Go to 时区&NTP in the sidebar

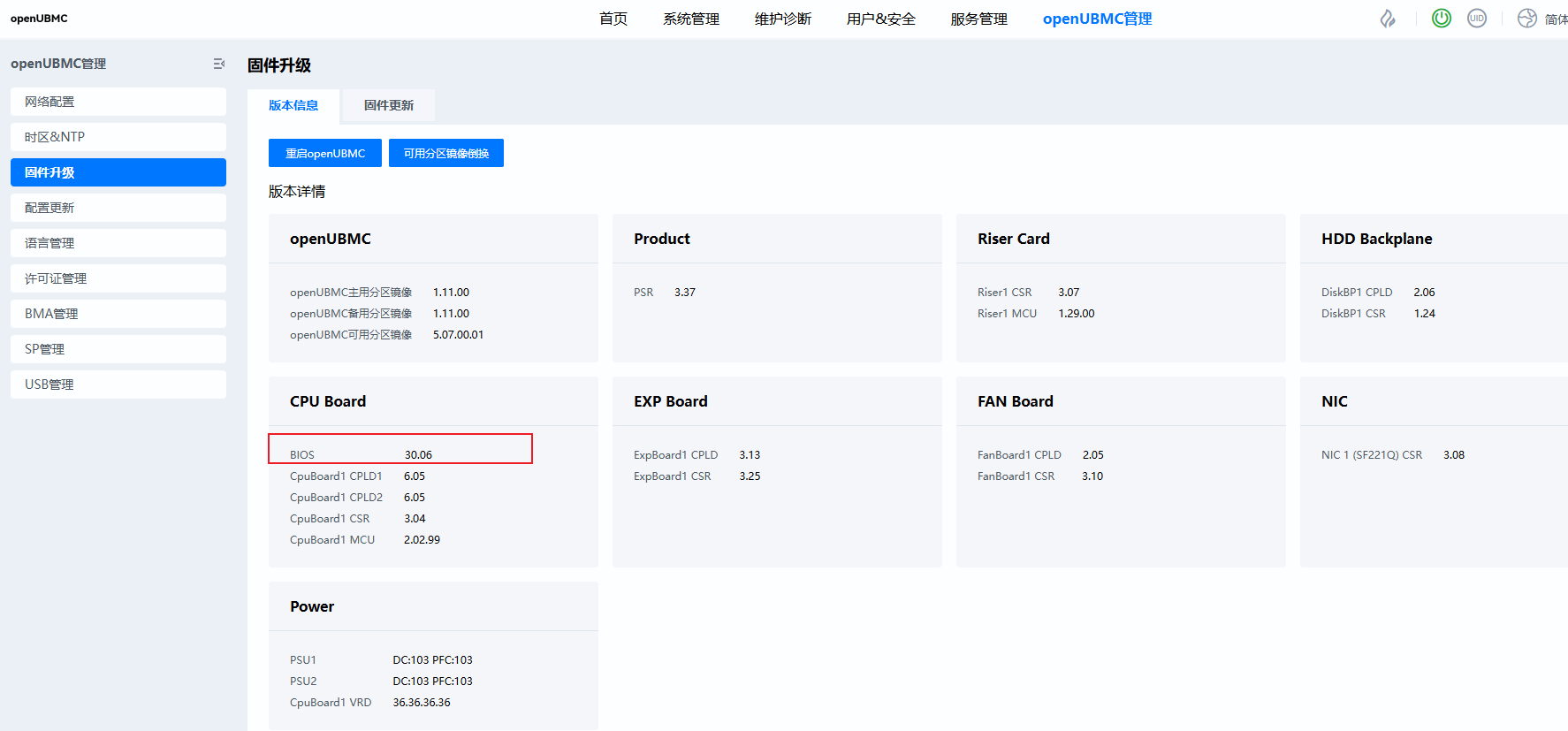click(118, 137)
